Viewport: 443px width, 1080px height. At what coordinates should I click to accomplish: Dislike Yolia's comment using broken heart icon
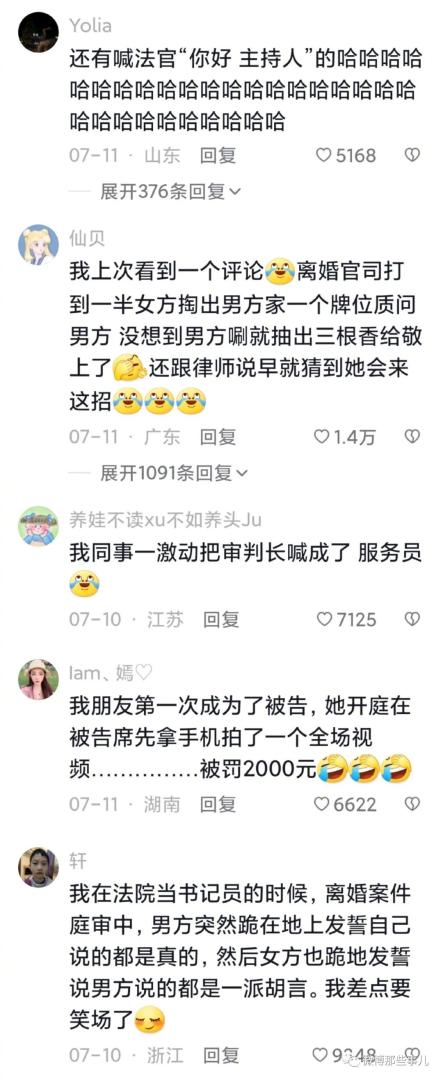(x=412, y=156)
